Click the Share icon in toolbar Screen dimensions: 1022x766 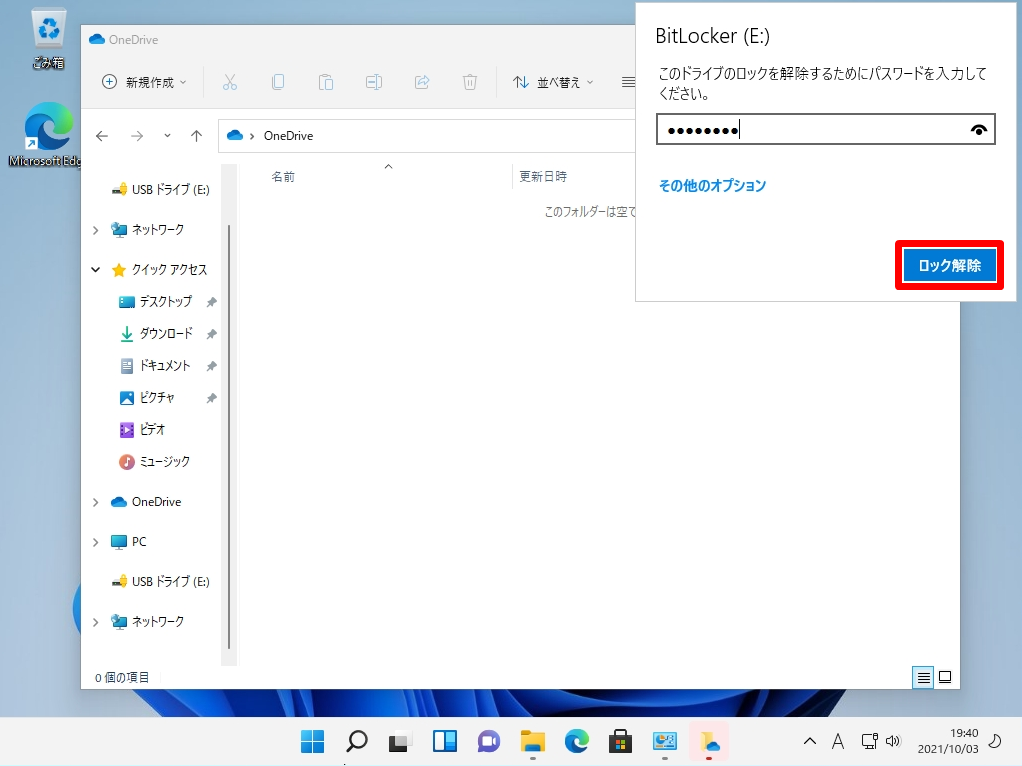tap(422, 82)
